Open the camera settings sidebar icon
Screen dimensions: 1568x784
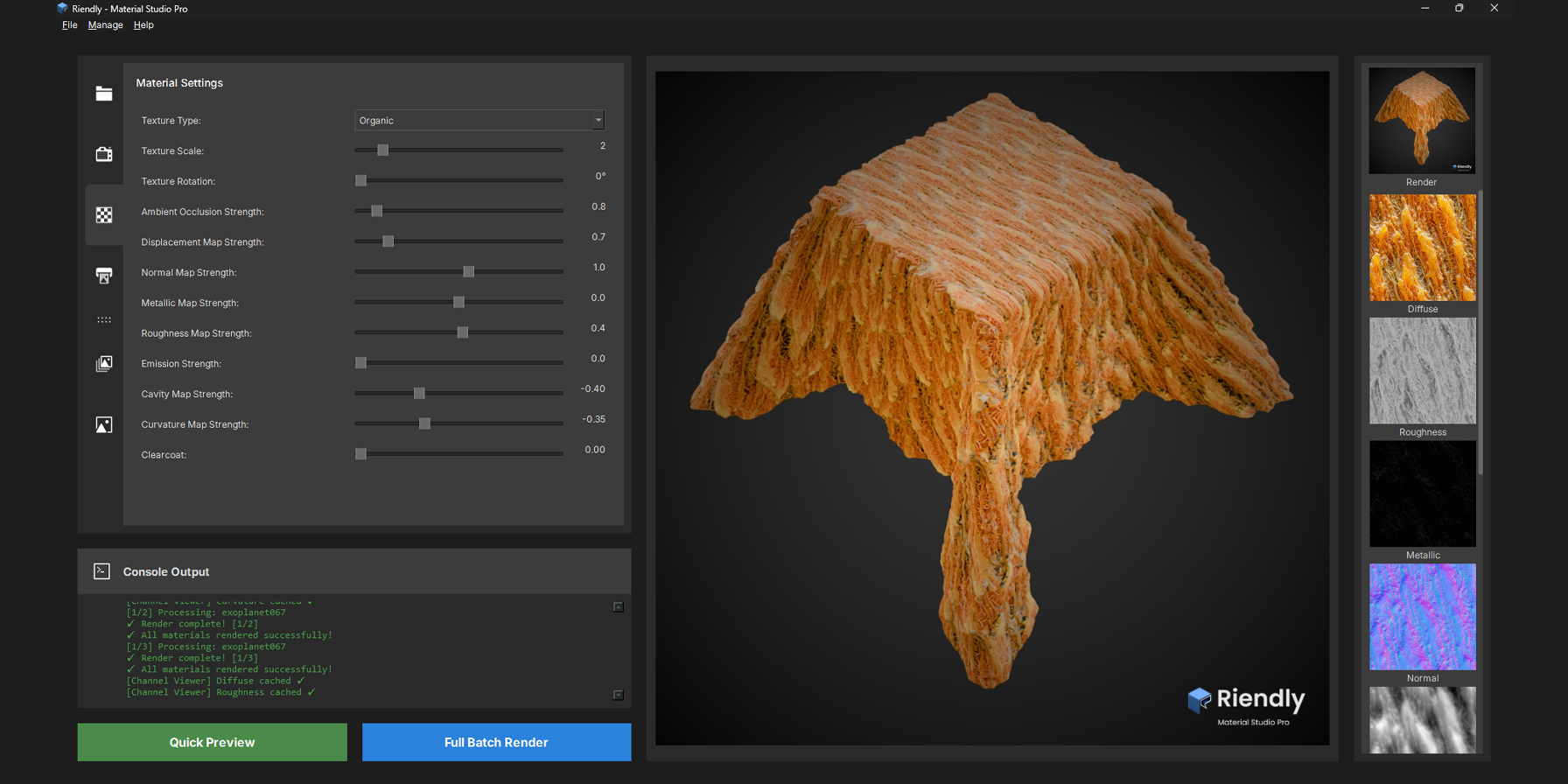pos(104,154)
